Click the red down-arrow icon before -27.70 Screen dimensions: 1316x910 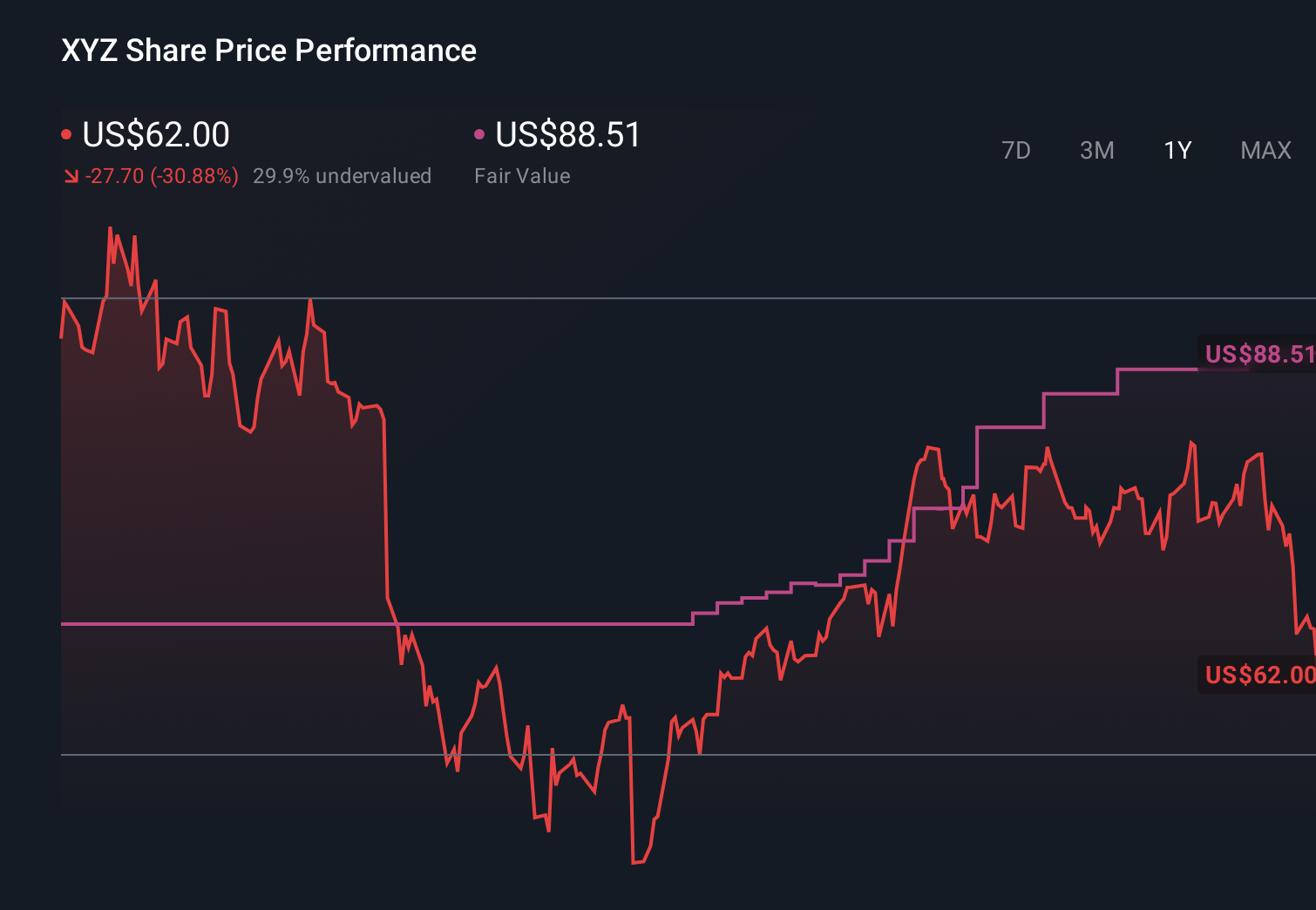(71, 176)
